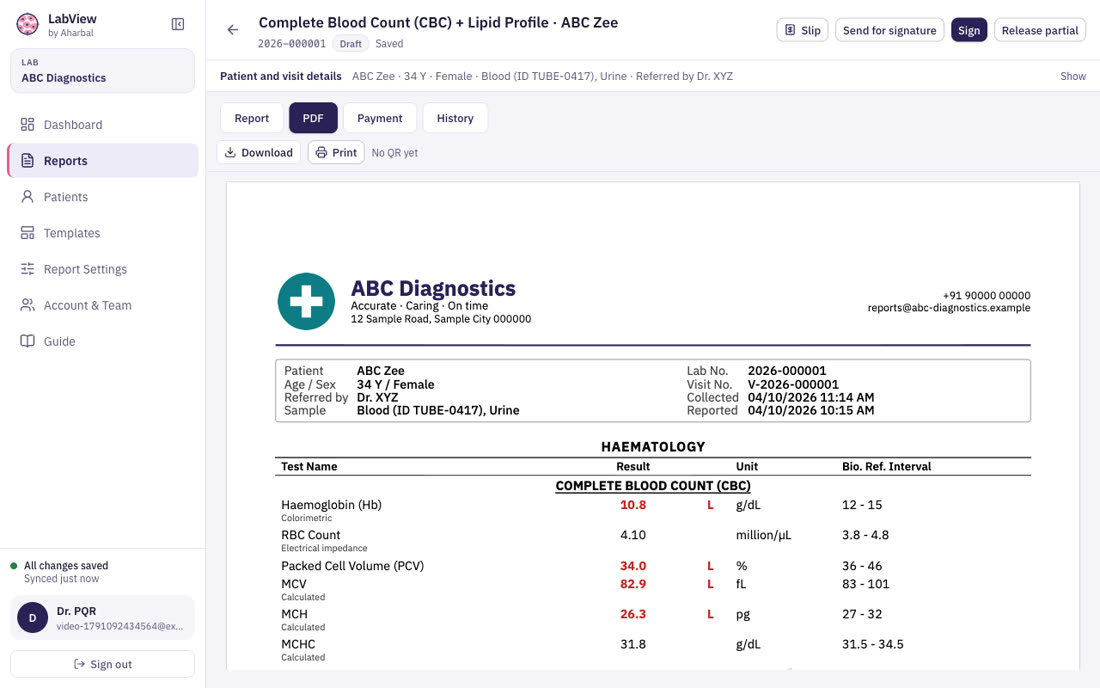
Task: Download the PDF report
Action: click(x=259, y=152)
